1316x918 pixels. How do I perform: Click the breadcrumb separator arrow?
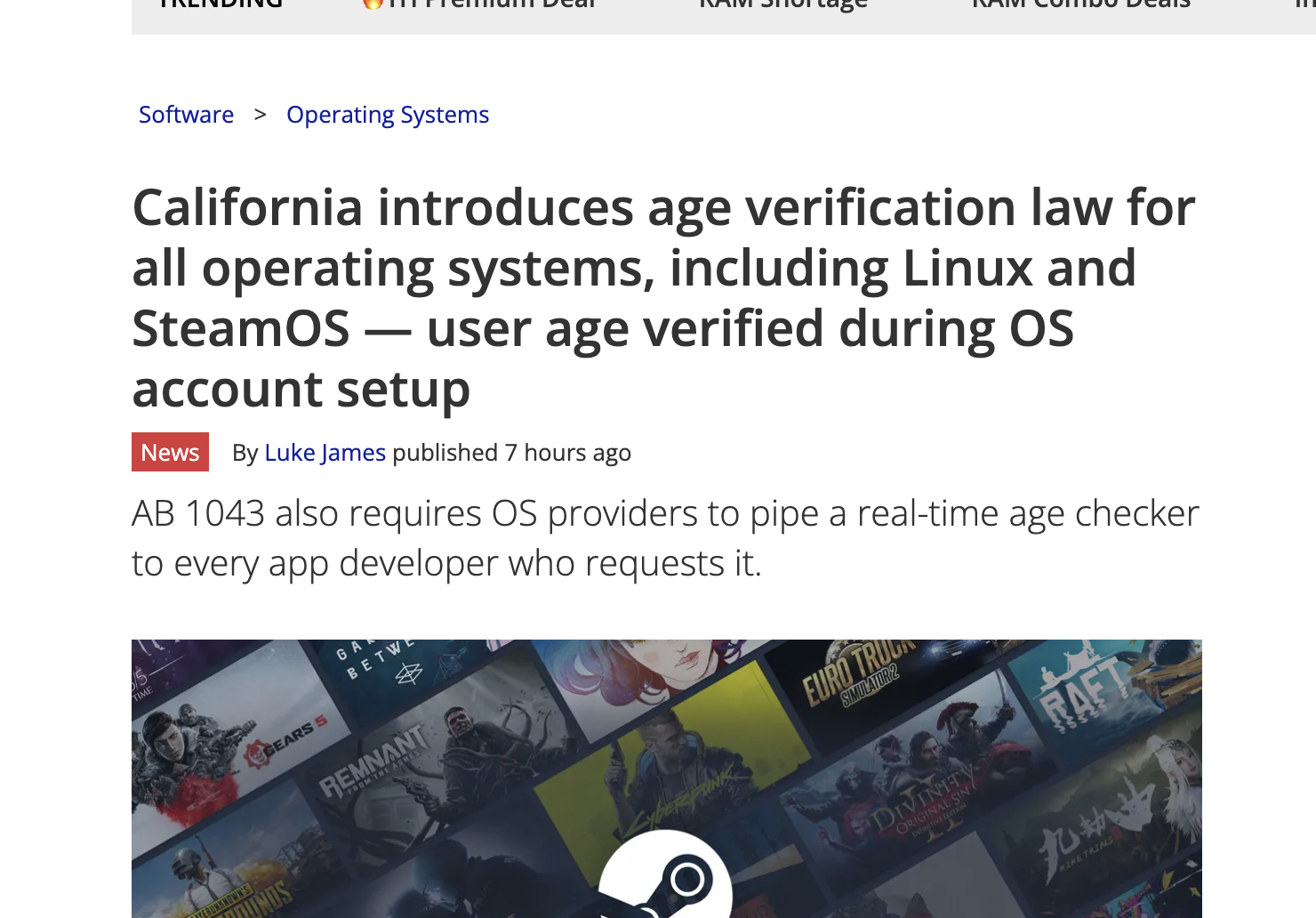(x=260, y=115)
